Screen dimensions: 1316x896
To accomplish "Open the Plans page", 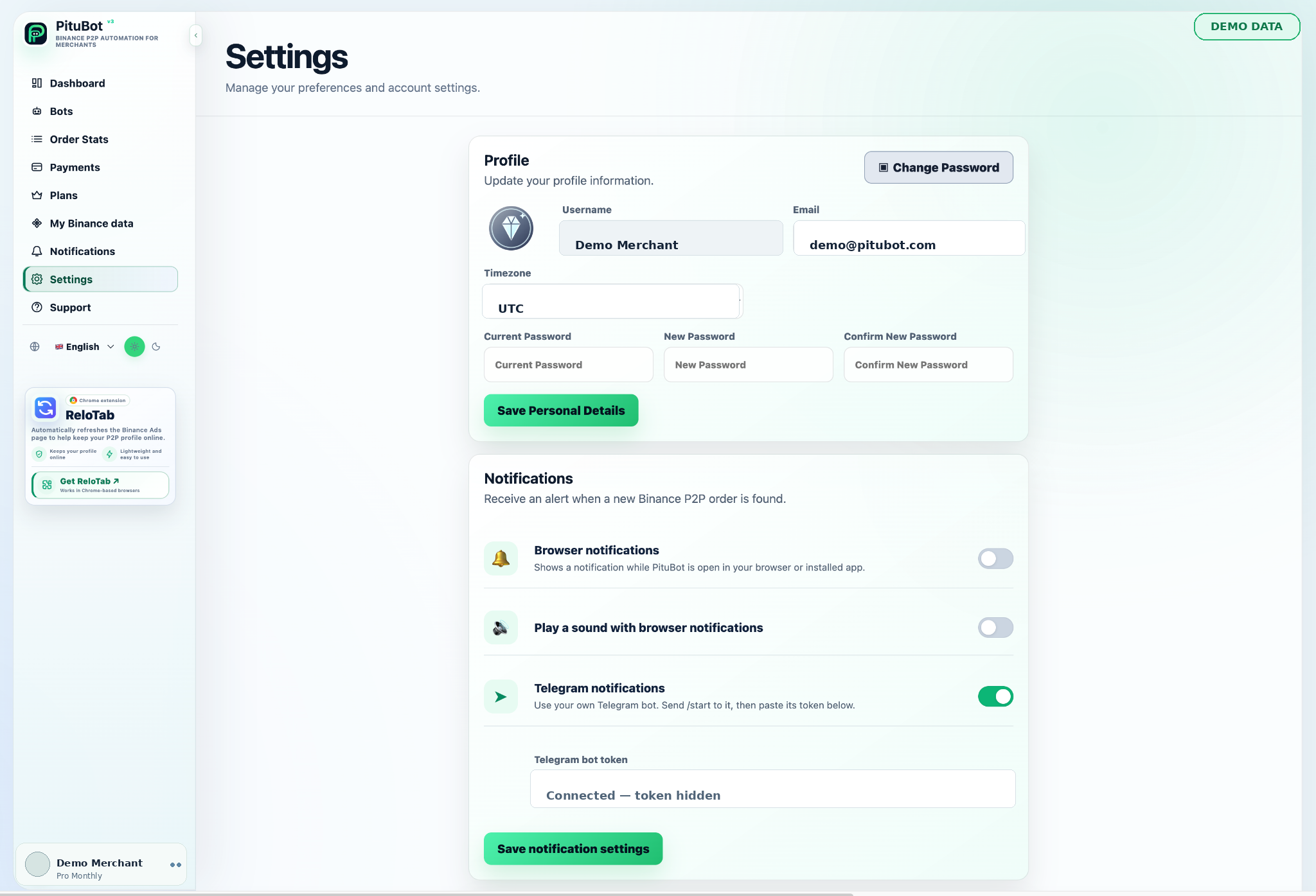I will click(100, 195).
